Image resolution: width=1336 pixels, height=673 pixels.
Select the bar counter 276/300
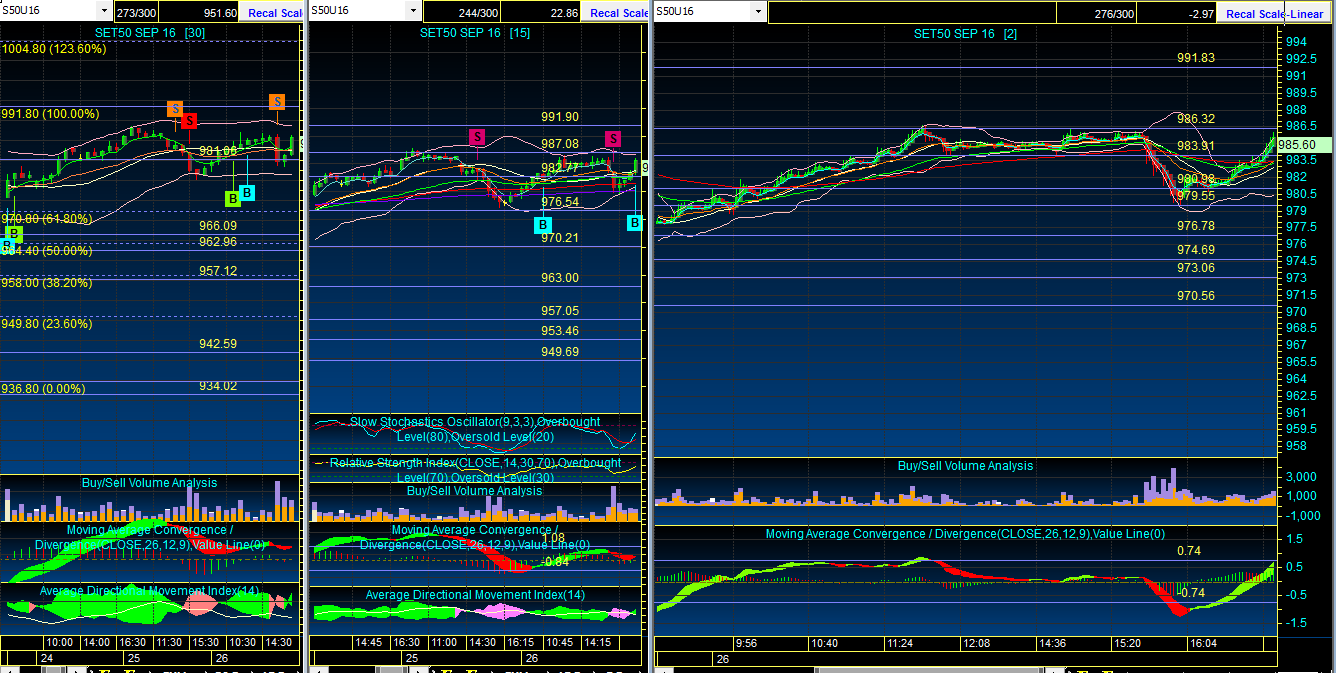(x=1115, y=14)
